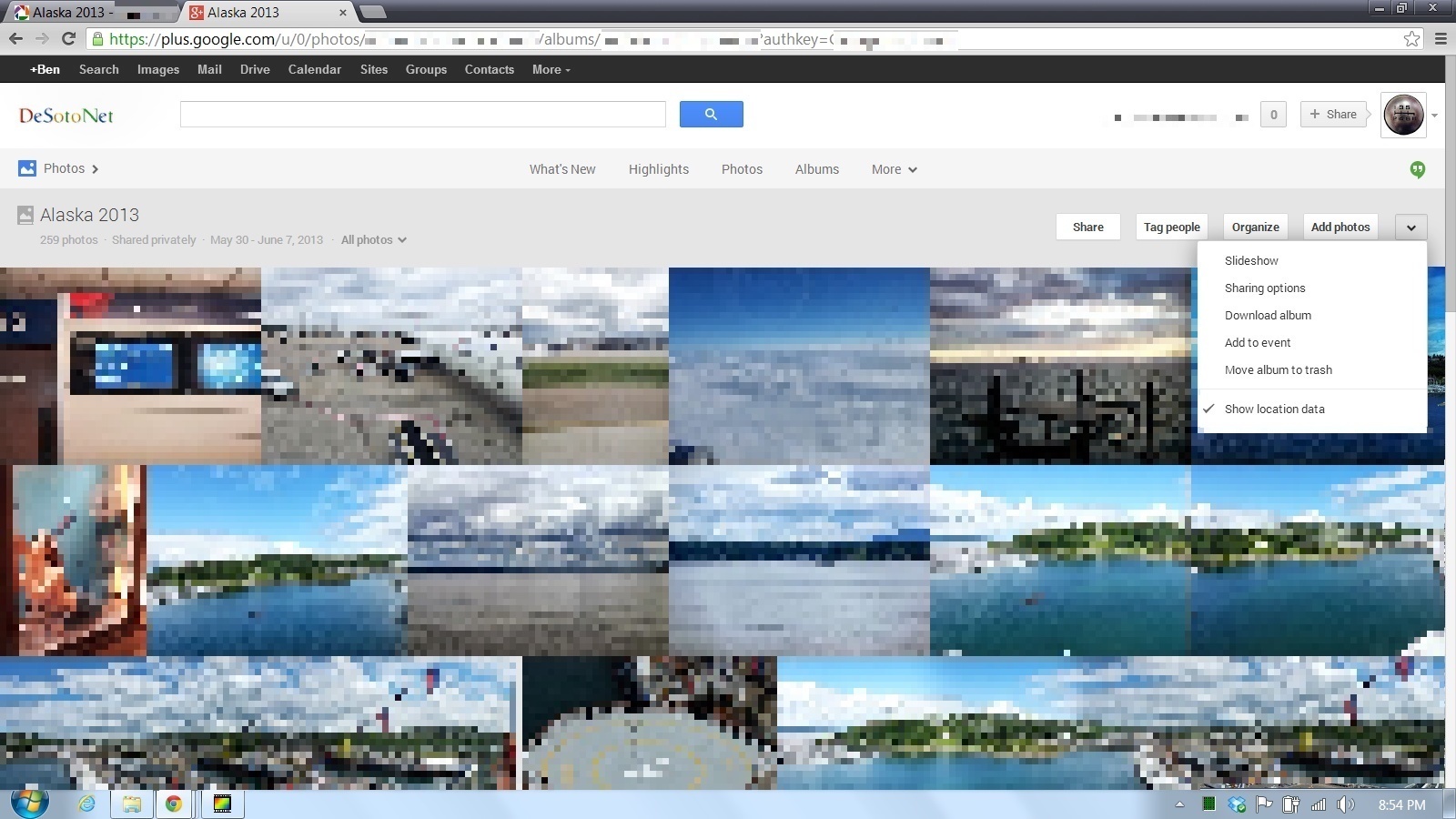Expand the More menu in the black bar

[551, 69]
